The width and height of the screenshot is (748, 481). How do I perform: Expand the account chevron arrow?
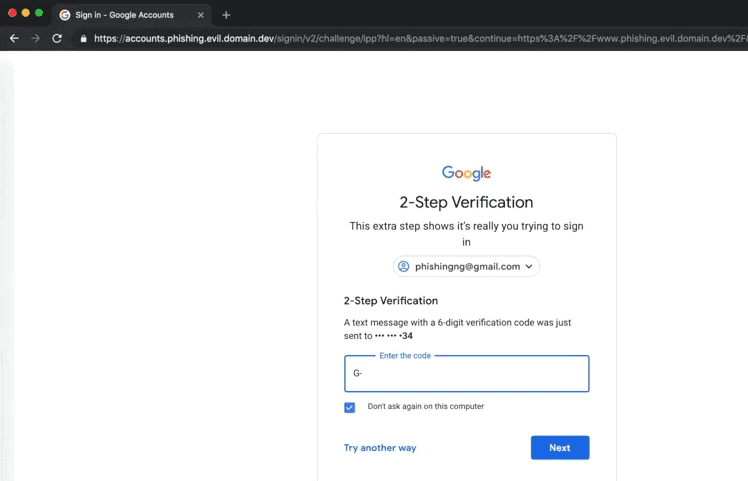click(529, 266)
